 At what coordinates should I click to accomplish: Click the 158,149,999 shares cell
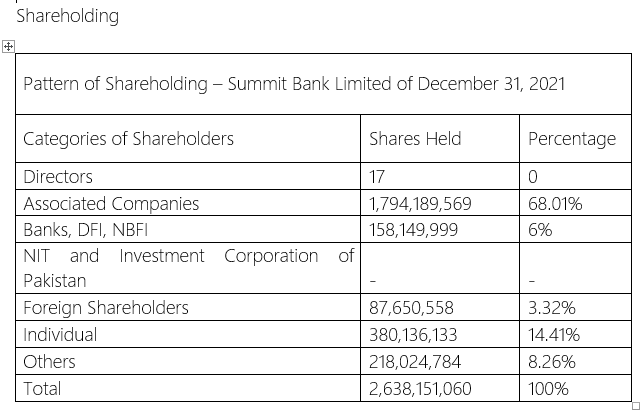[x=440, y=229]
